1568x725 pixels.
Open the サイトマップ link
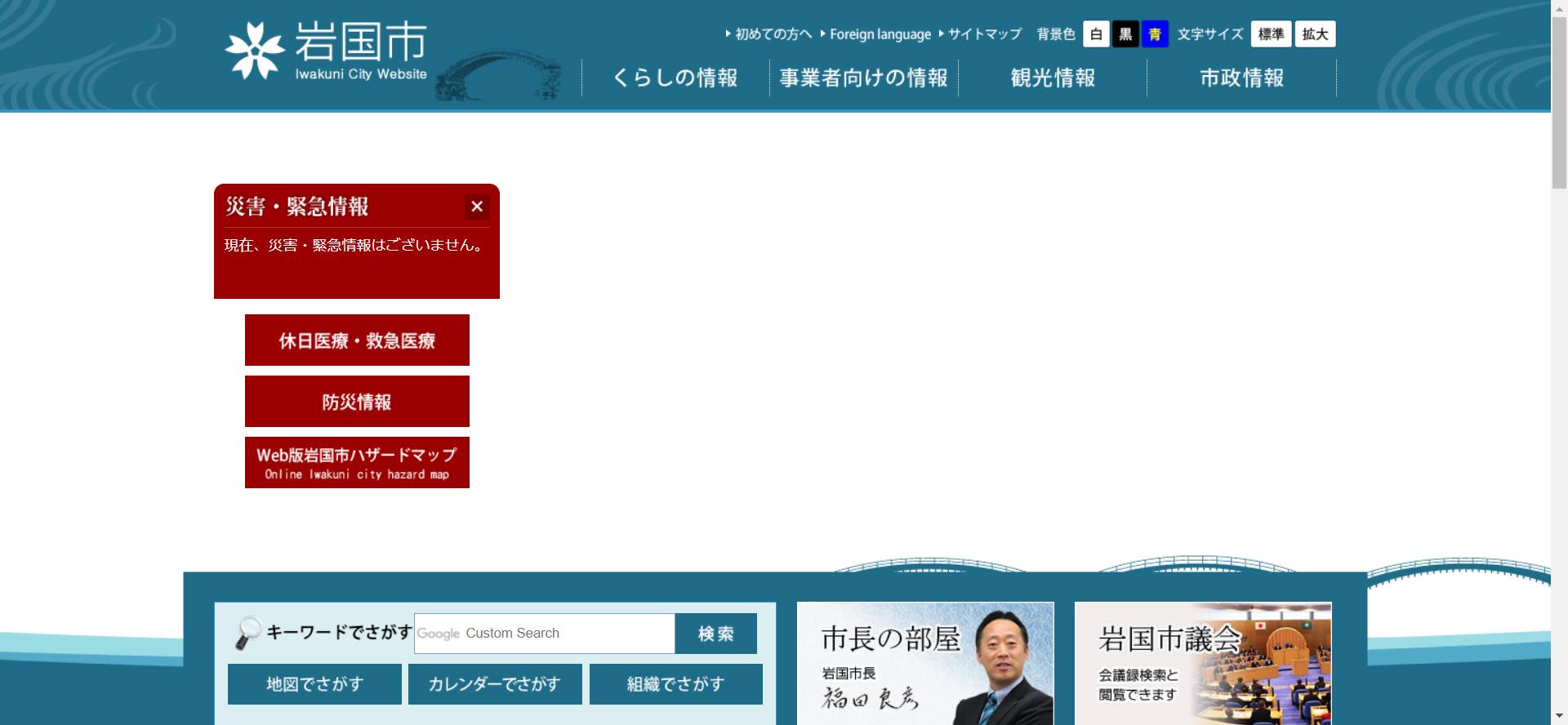coord(980,34)
